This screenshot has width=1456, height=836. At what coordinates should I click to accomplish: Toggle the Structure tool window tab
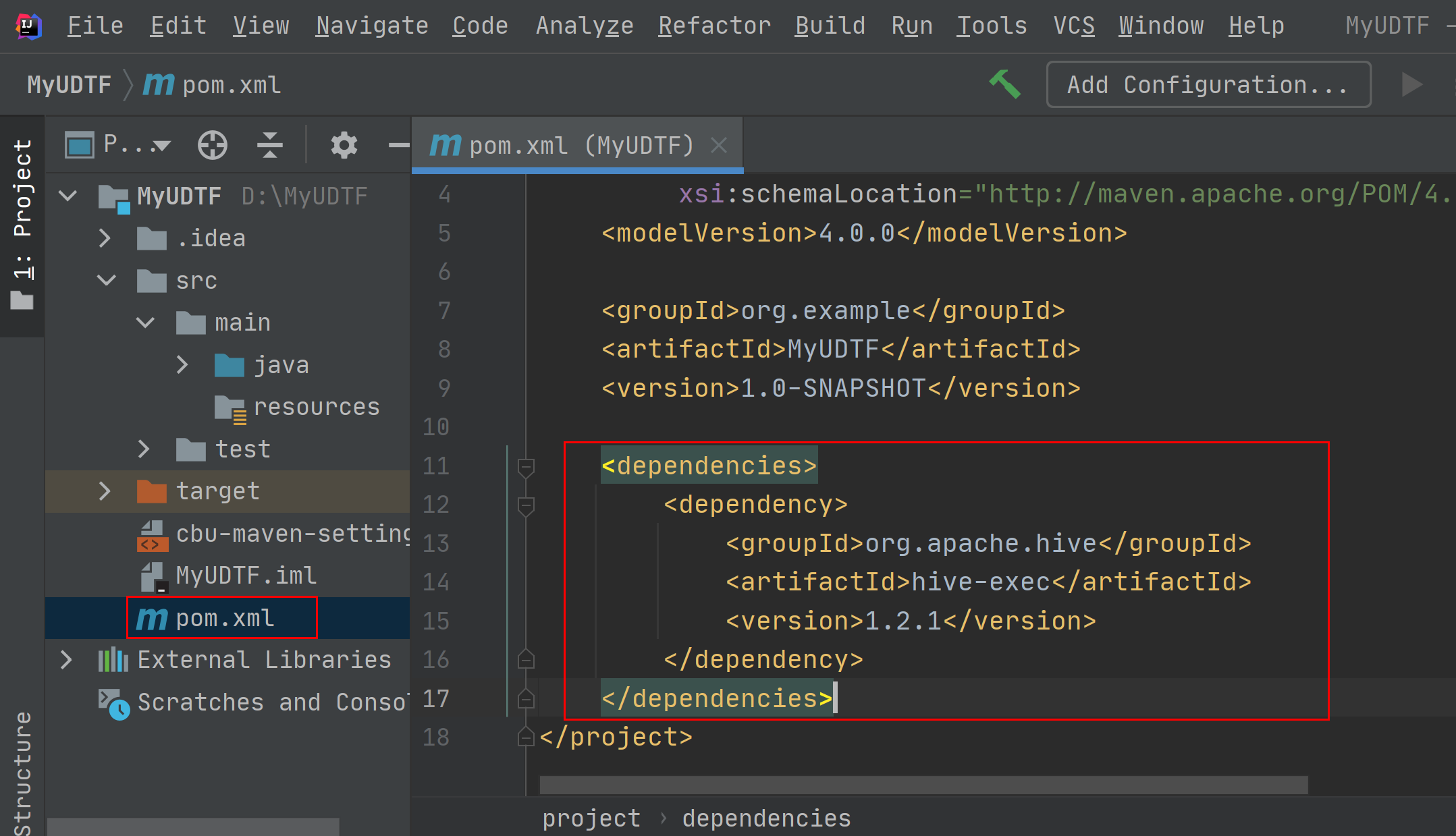tap(22, 773)
